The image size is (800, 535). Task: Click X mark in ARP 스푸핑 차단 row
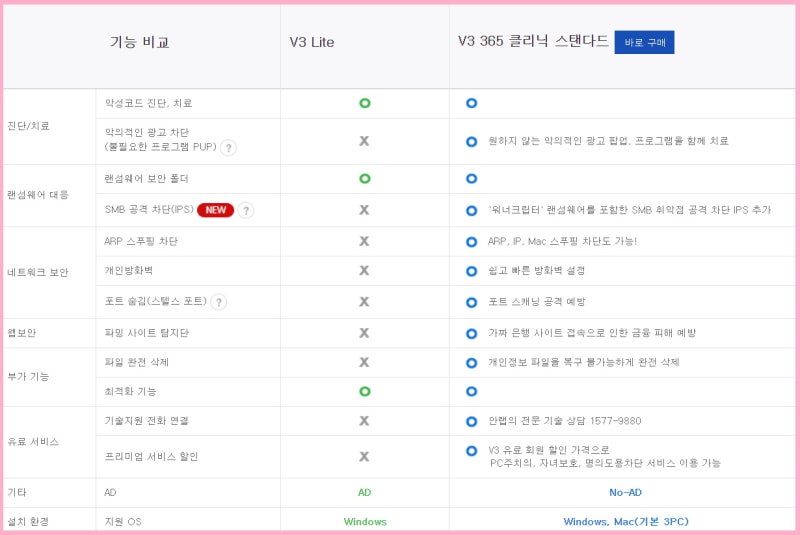tap(364, 241)
